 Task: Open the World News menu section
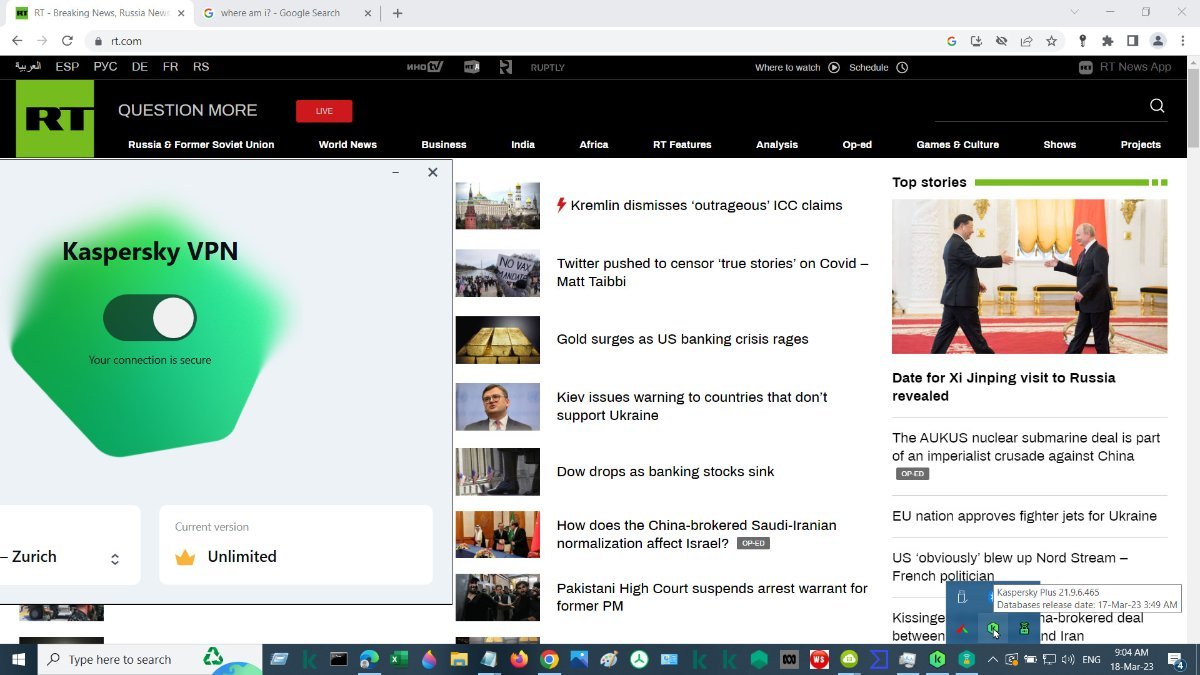coord(347,144)
